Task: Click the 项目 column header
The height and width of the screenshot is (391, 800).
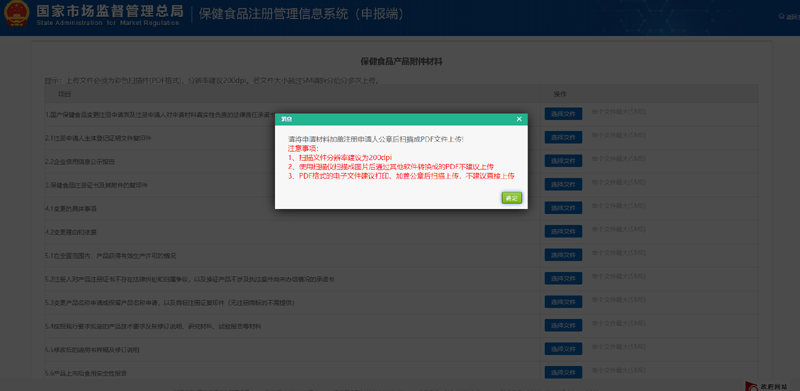Action: (x=64, y=94)
